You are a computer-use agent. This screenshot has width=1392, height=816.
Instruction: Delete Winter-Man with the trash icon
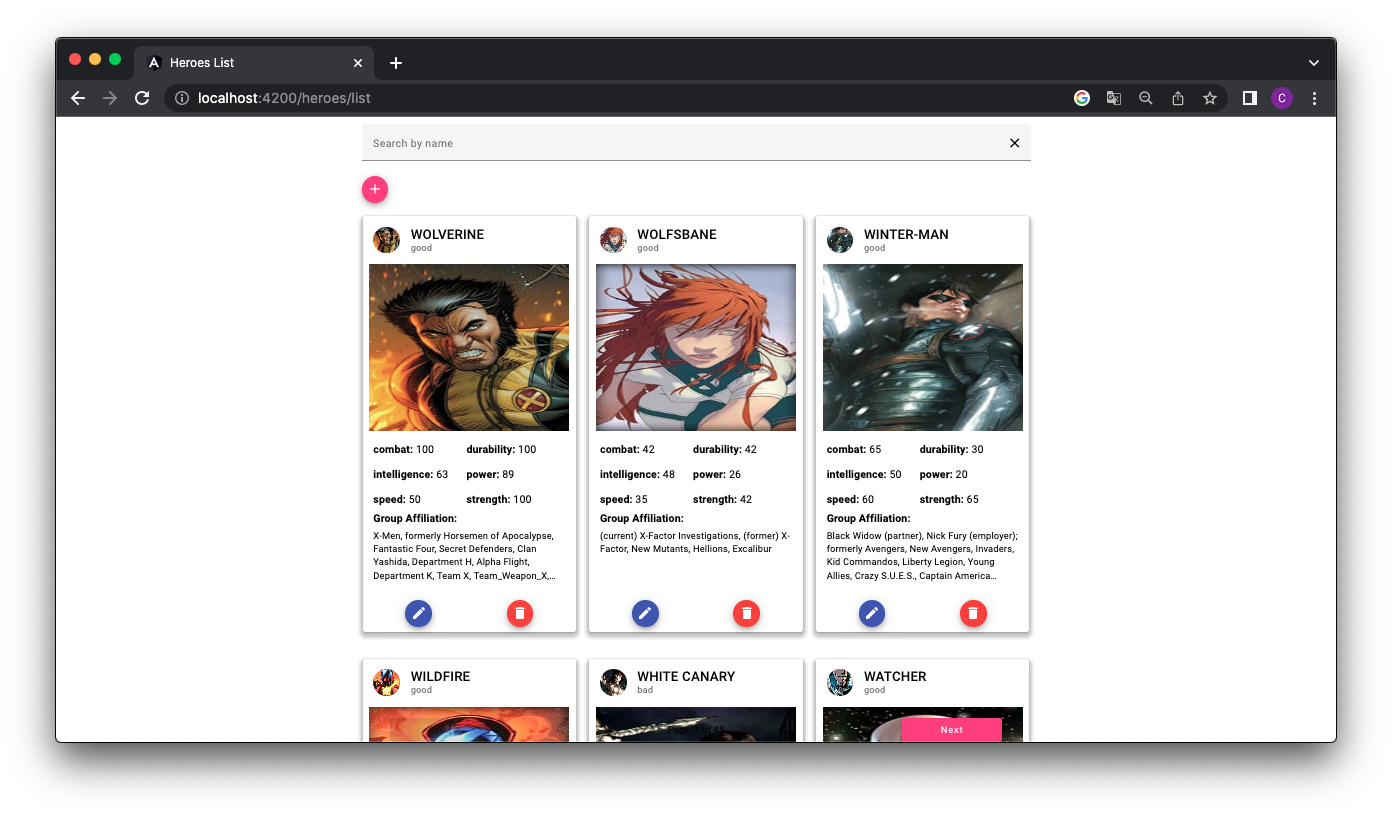(973, 613)
